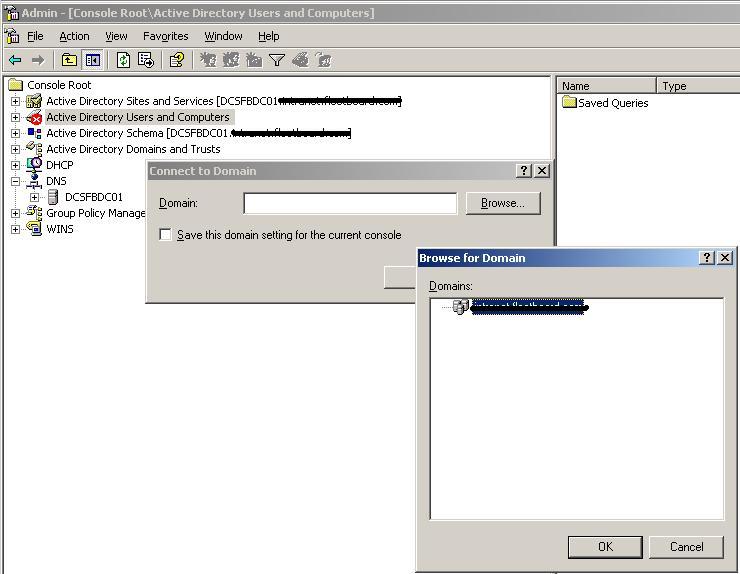Image resolution: width=740 pixels, height=574 pixels.
Task: Click the Refresh toolbar icon
Action: coord(123,60)
